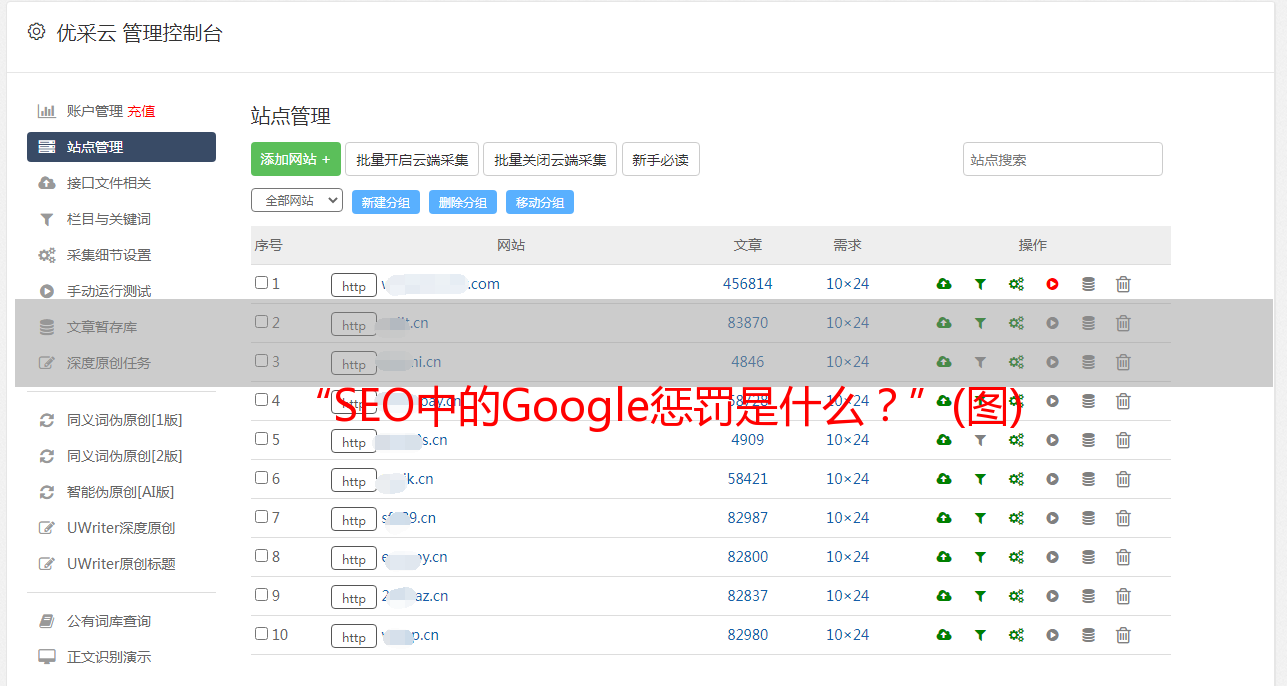
Task: Open article staging database for row 1
Action: (x=1088, y=284)
